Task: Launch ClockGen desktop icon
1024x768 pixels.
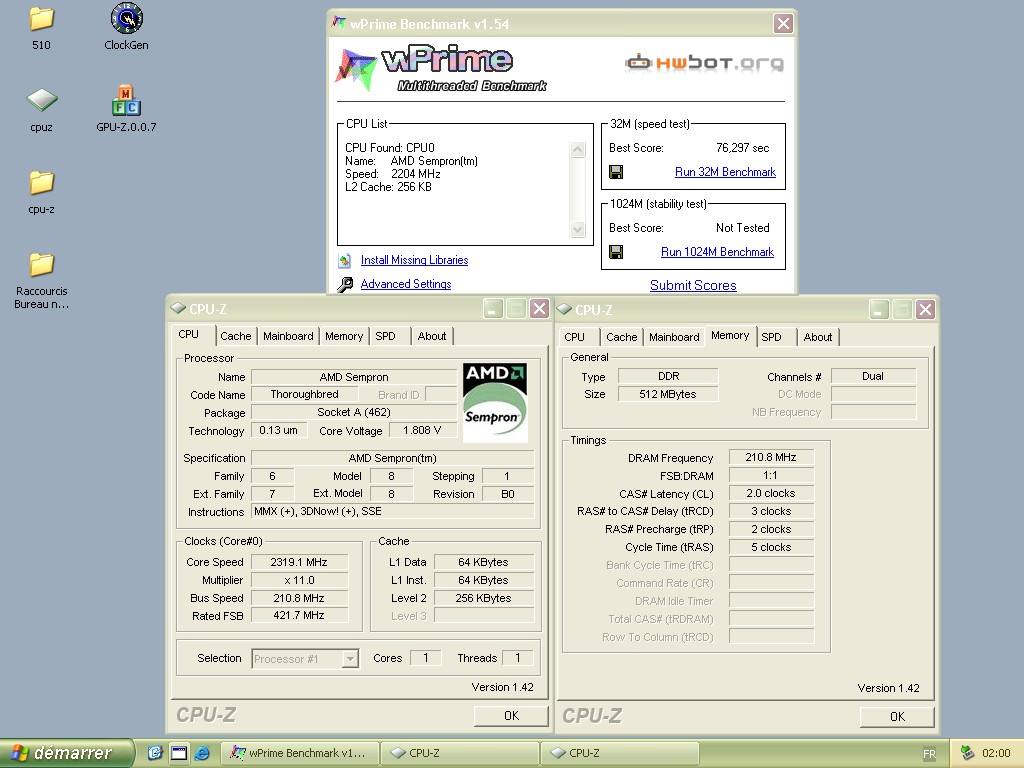Action: coord(127,18)
